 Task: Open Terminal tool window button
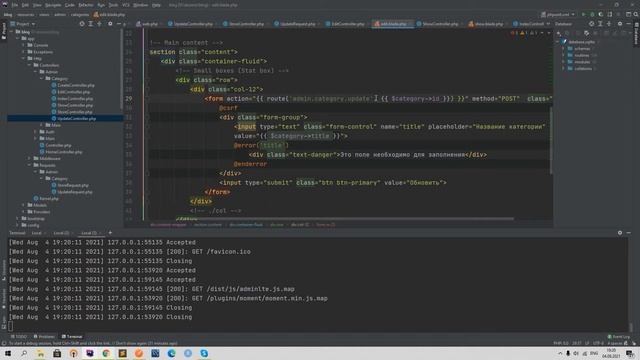(72, 337)
